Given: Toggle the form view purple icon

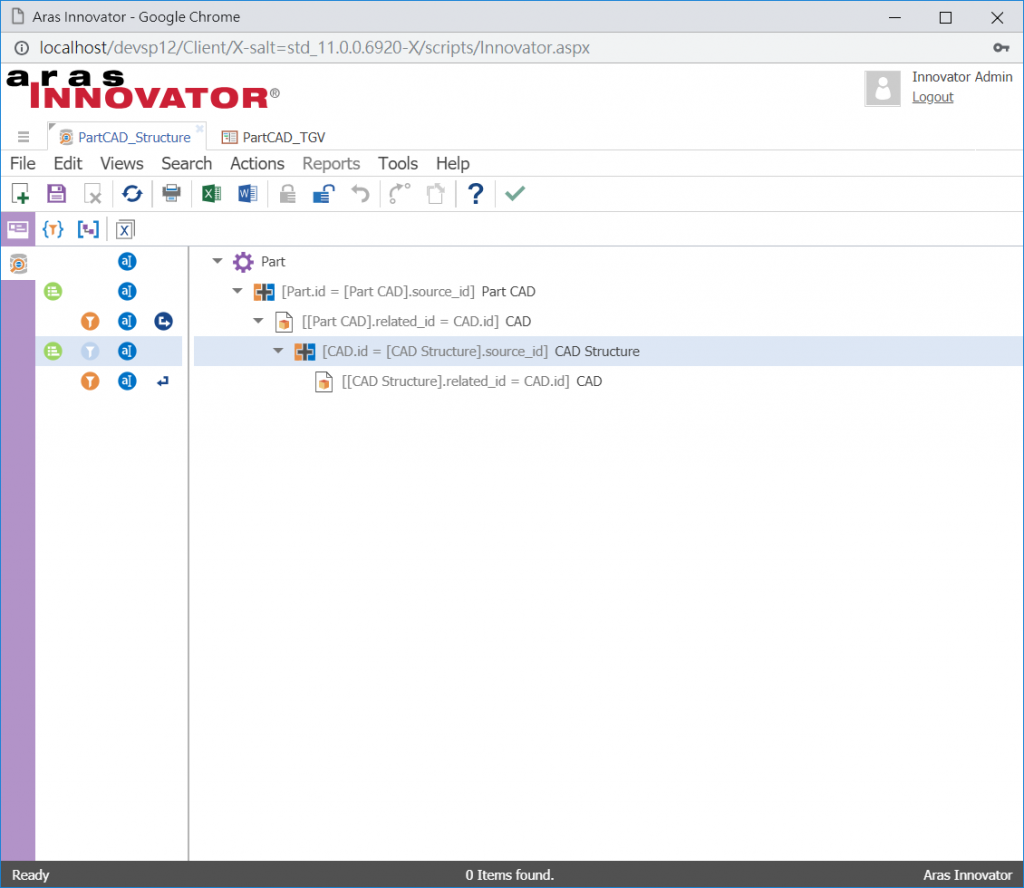Looking at the screenshot, I should pyautogui.click(x=18, y=229).
